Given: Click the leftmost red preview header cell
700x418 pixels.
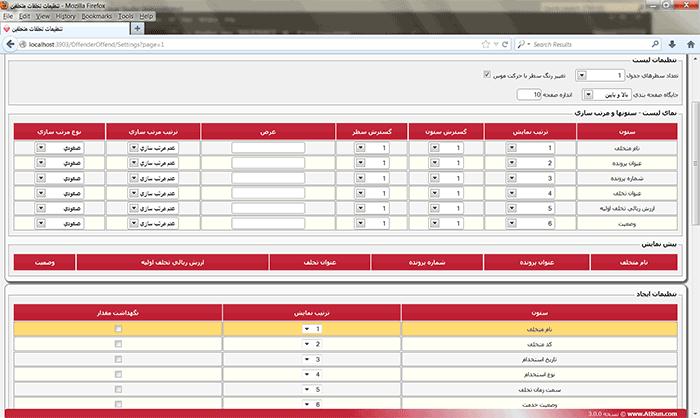Looking at the screenshot, I should coord(45,262).
